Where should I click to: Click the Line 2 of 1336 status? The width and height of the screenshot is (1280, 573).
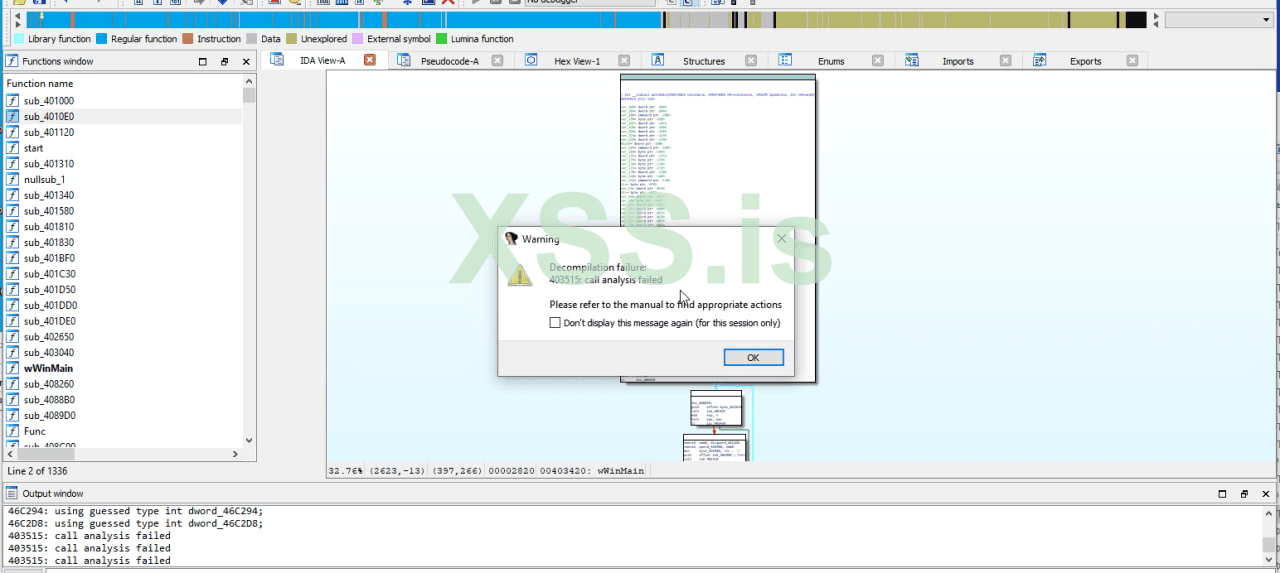coord(37,471)
